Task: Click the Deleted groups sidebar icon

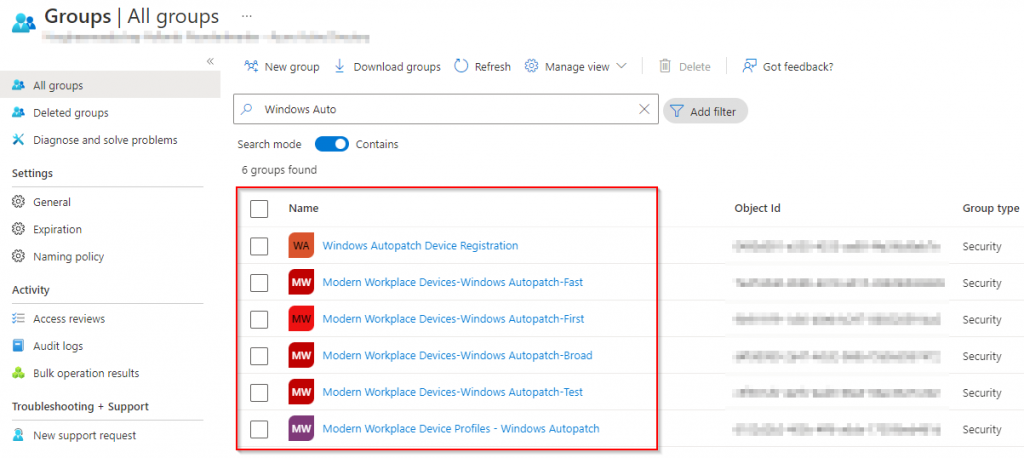Action: click(18, 113)
